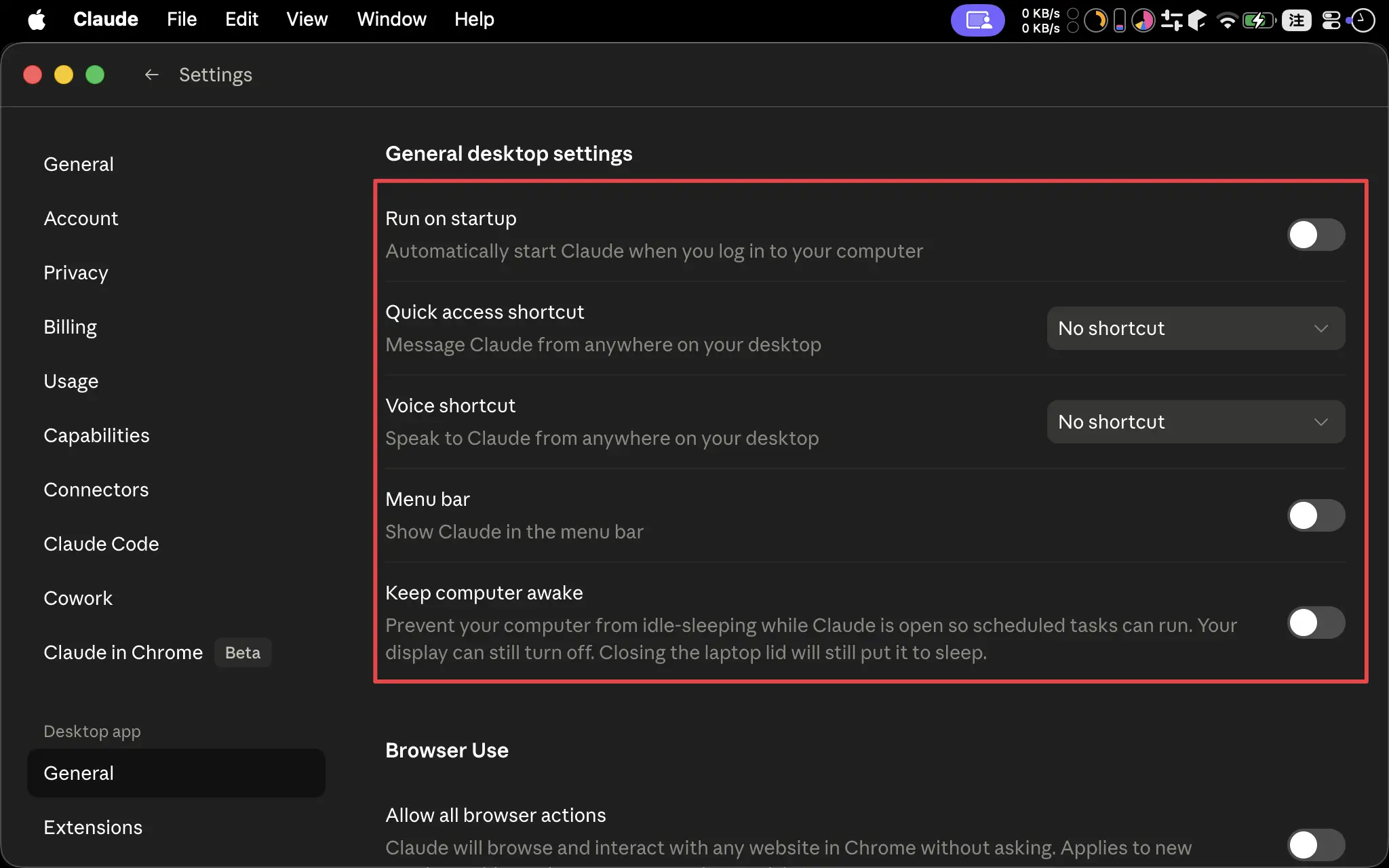Viewport: 1389px width, 868px height.
Task: Click the vertical memory bar menu icon
Action: [1120, 20]
